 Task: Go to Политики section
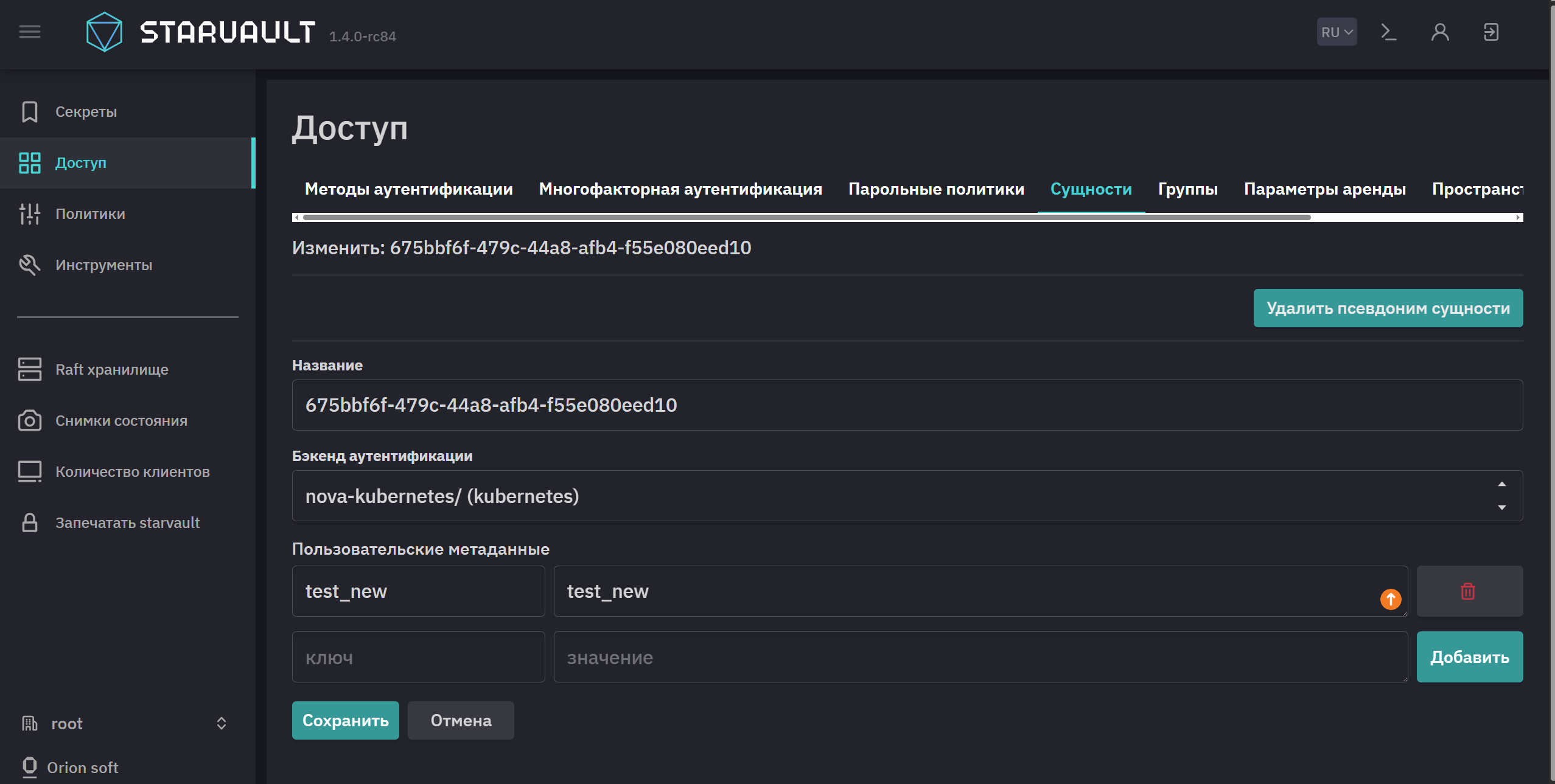click(x=128, y=214)
